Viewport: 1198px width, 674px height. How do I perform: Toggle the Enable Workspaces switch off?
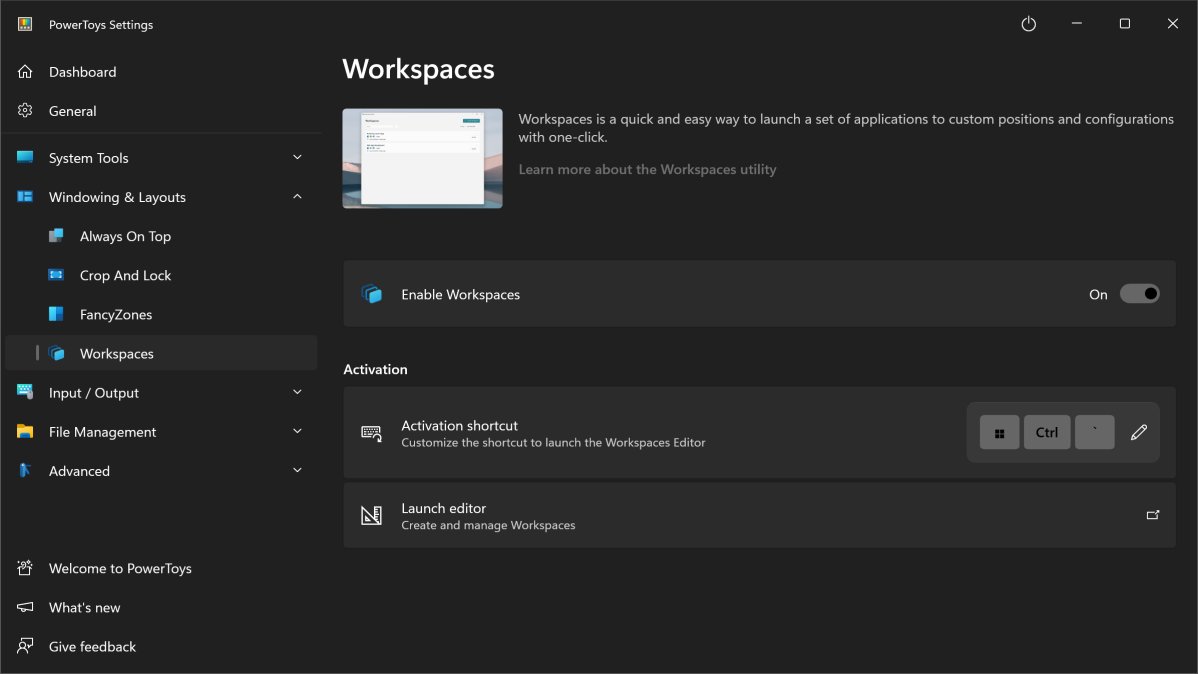(1139, 294)
